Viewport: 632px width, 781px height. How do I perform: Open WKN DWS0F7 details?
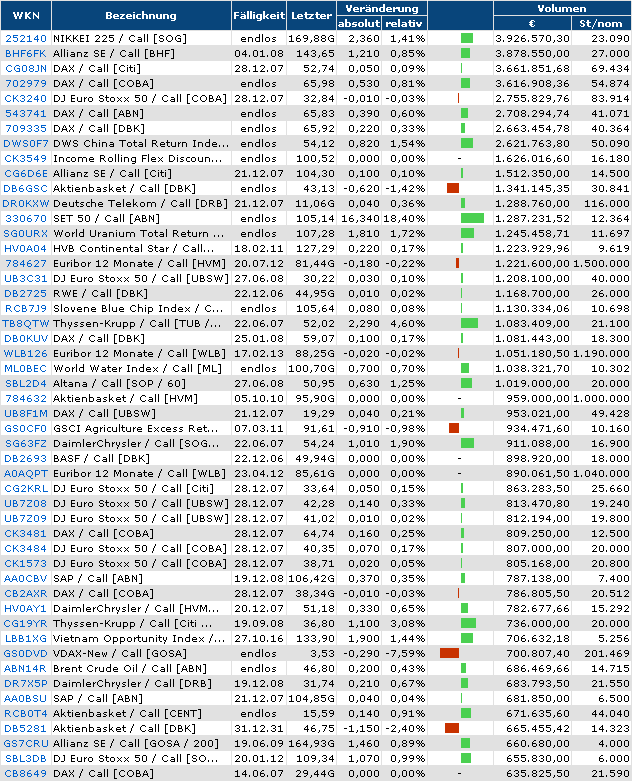click(25, 143)
